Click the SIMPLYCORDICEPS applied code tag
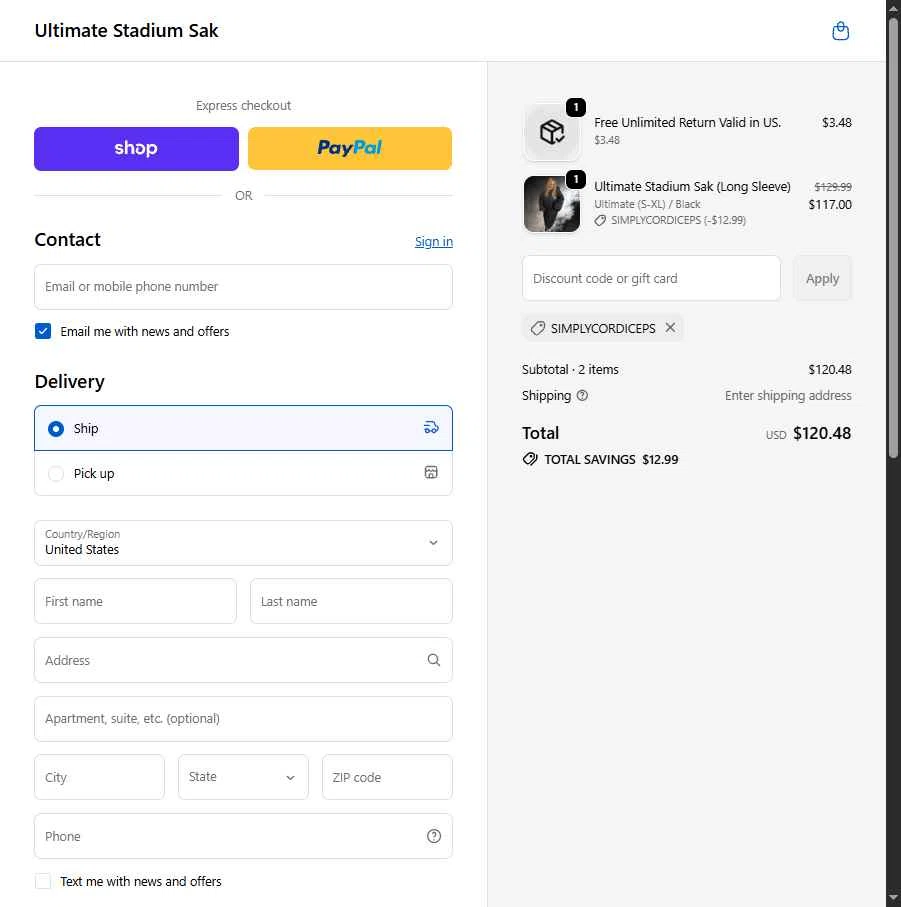The height and width of the screenshot is (907, 901). (603, 328)
